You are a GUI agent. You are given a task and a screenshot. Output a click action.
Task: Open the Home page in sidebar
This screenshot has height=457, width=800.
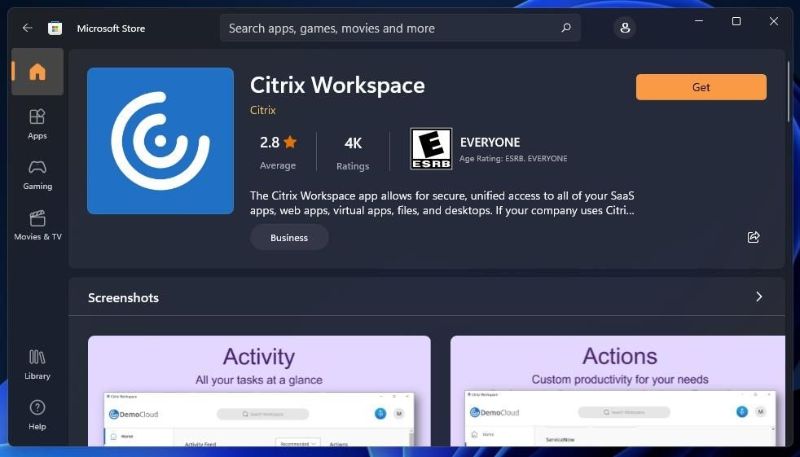click(x=37, y=72)
